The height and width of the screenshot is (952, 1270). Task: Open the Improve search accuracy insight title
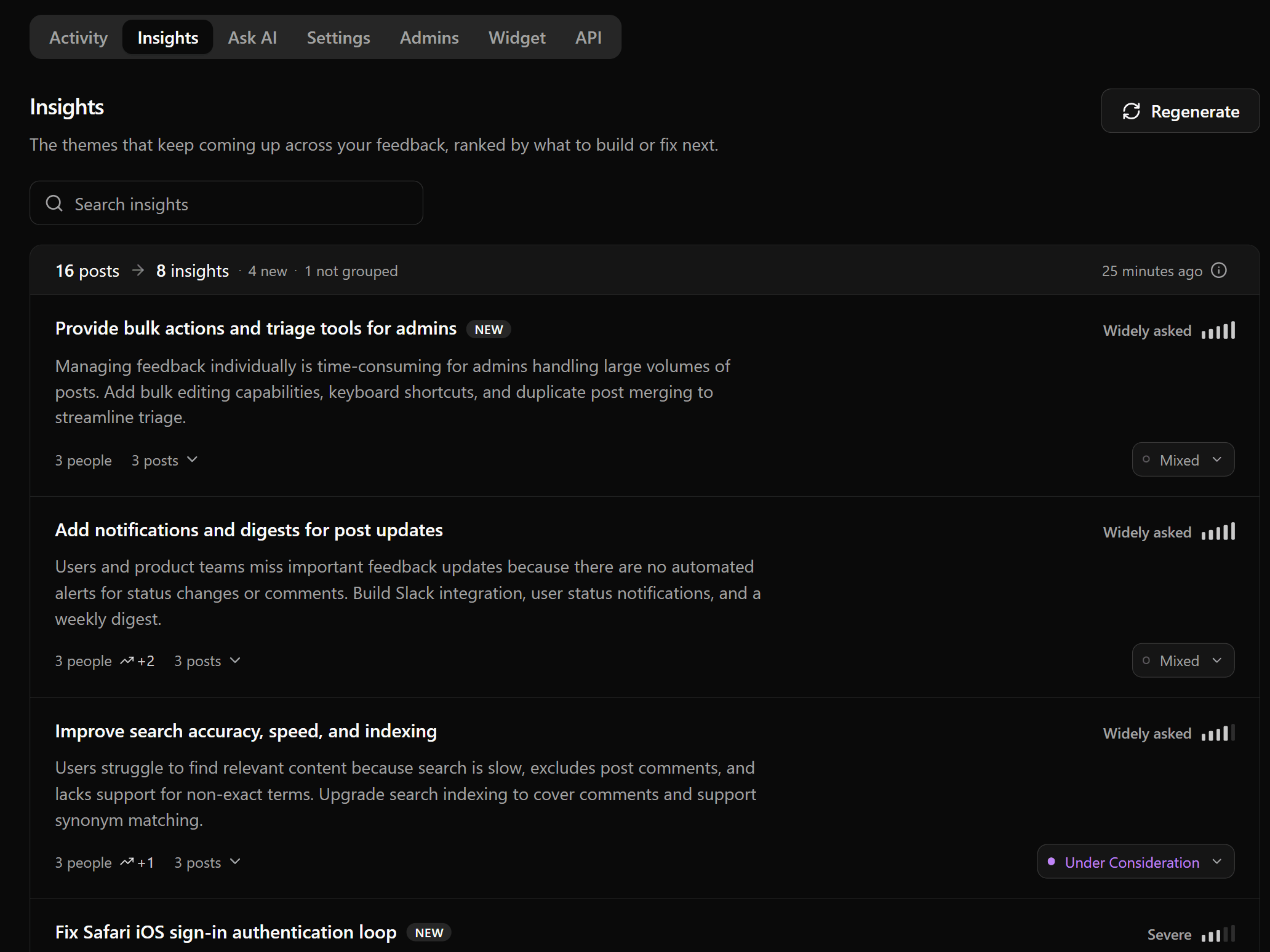click(246, 731)
